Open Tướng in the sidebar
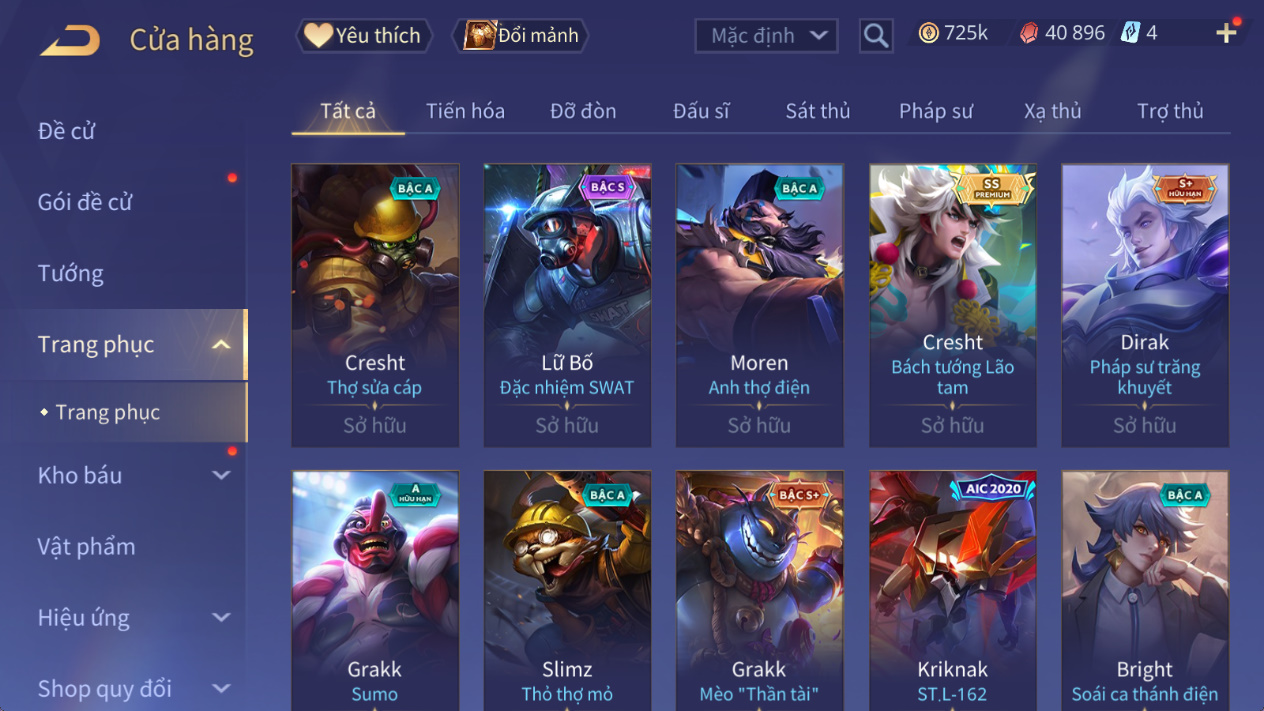1264x711 pixels. pyautogui.click(x=70, y=273)
